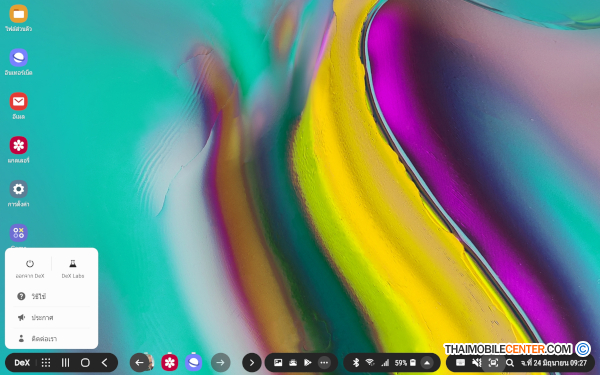Expand the tray with right chevron
Screen dimensions: 600x375
point(252,363)
